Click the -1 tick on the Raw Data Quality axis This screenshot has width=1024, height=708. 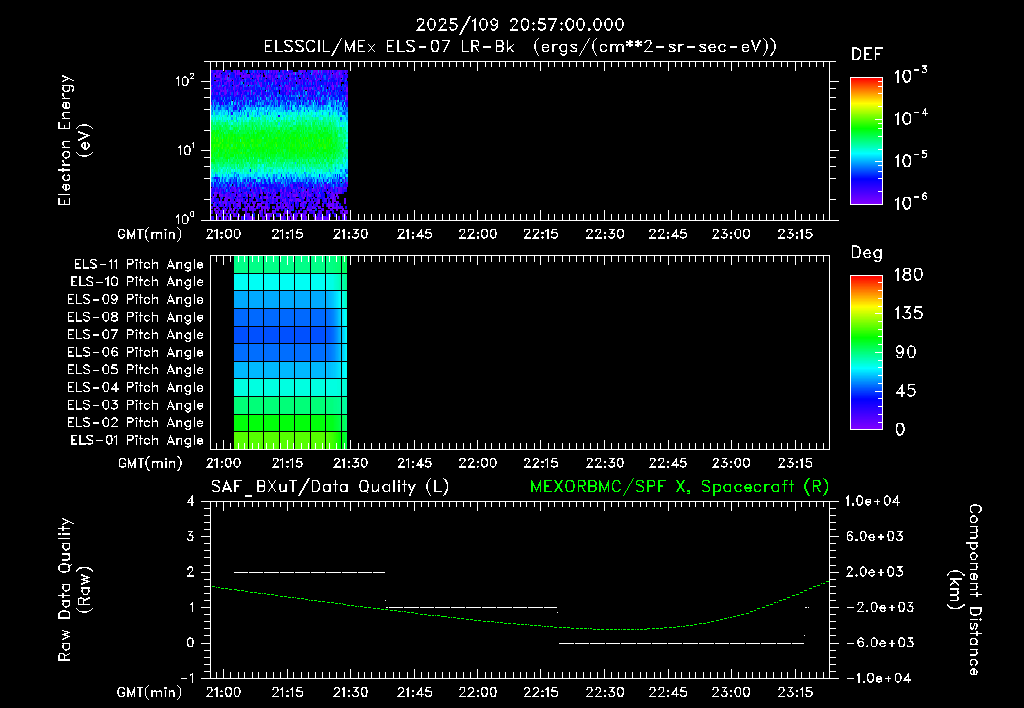(x=187, y=678)
